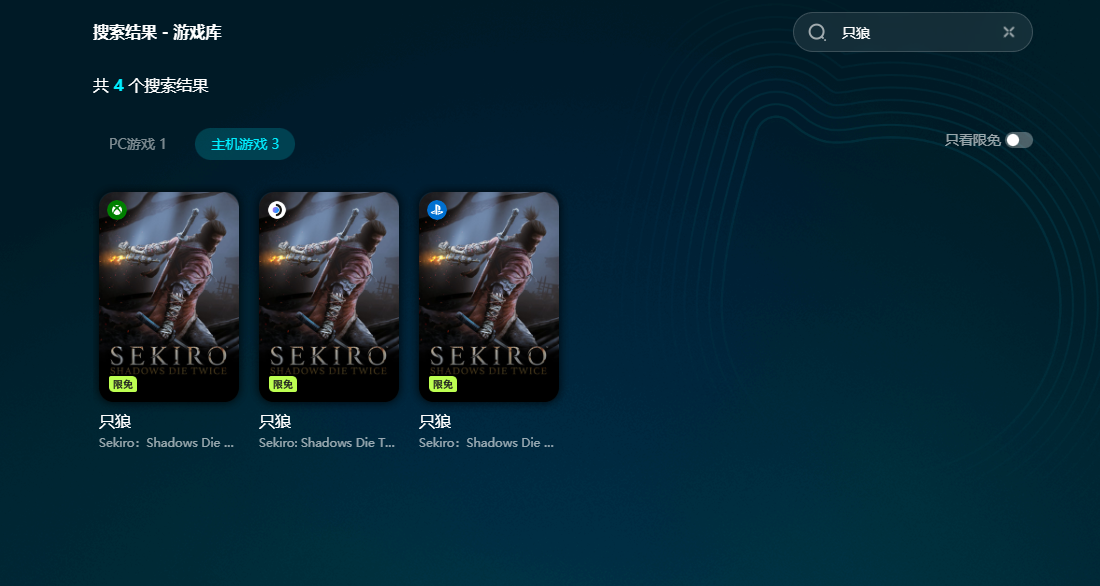Click the Xbox platform icon on first card
Image resolution: width=1100 pixels, height=586 pixels.
(x=117, y=210)
